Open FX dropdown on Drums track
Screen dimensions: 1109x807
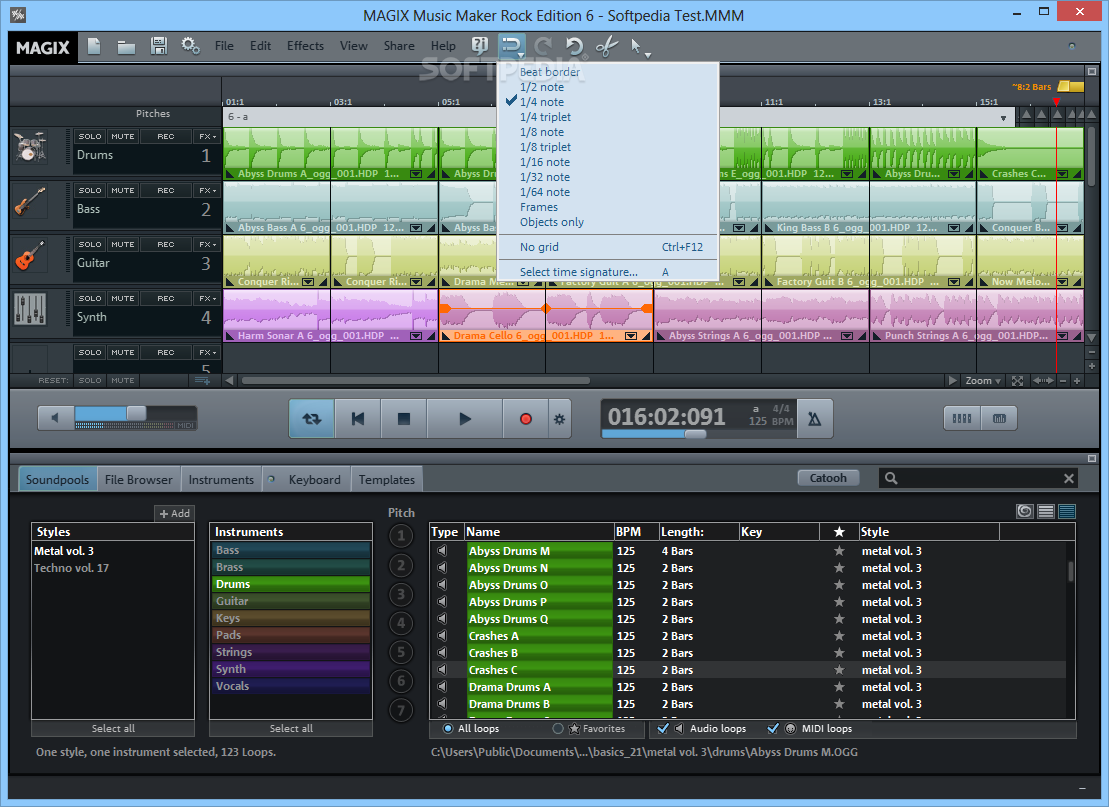coord(207,137)
